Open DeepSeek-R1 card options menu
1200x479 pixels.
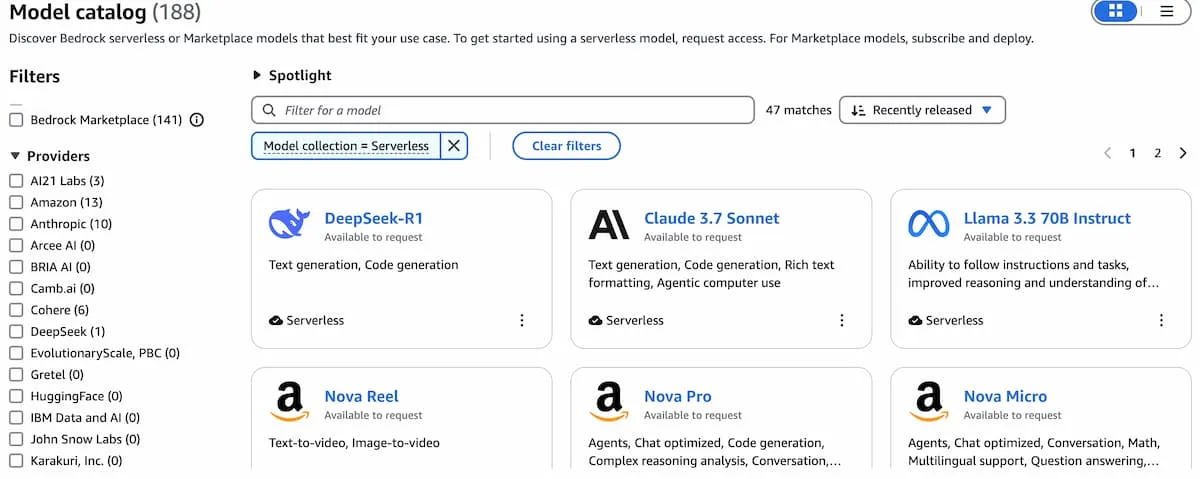coord(522,320)
